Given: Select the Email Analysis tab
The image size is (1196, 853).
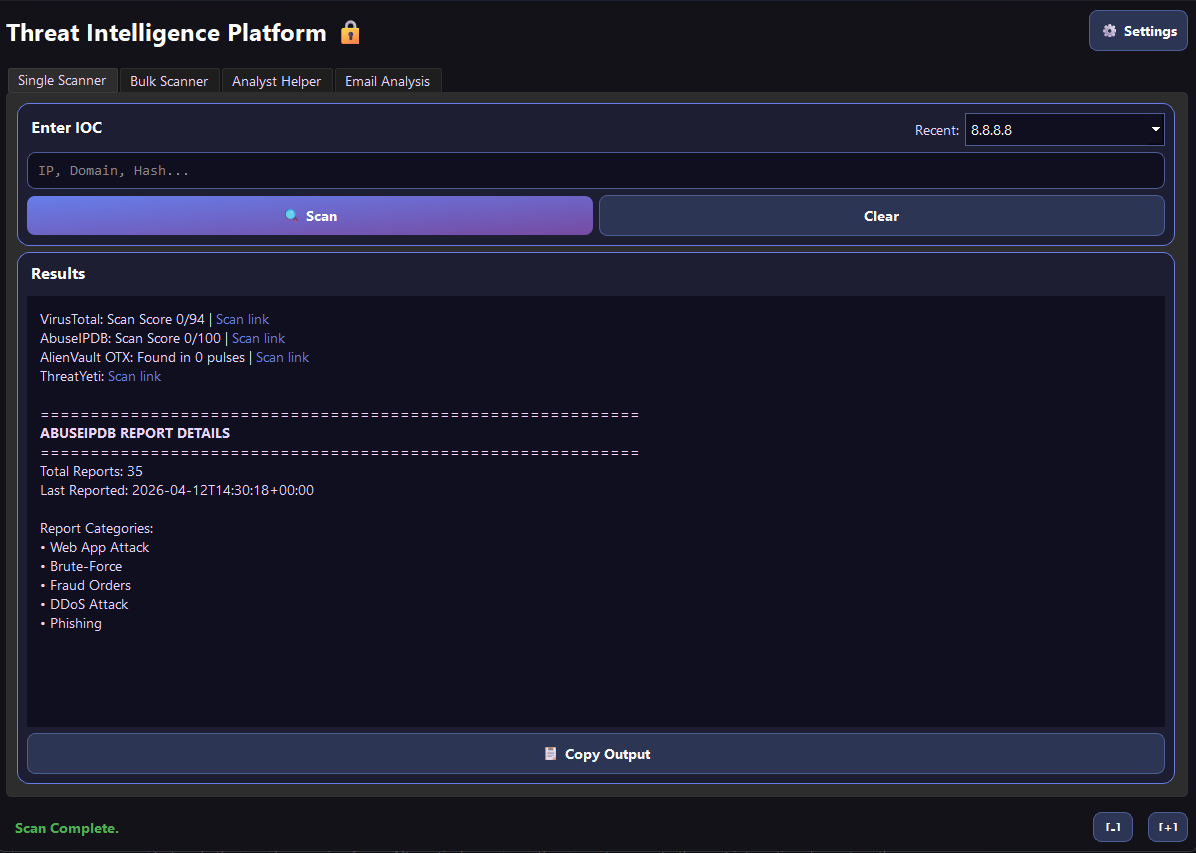Looking at the screenshot, I should [387, 81].
